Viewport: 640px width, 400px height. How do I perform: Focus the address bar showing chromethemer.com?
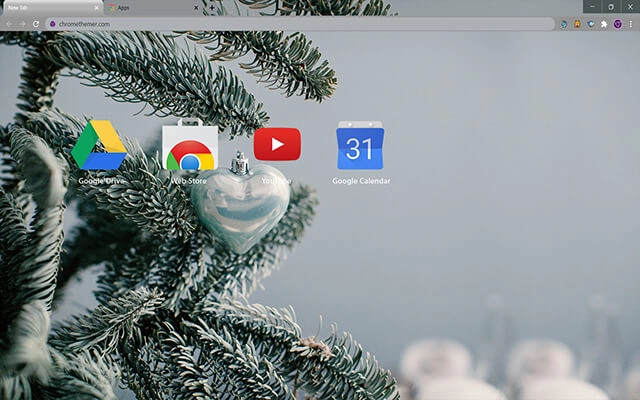click(300, 24)
